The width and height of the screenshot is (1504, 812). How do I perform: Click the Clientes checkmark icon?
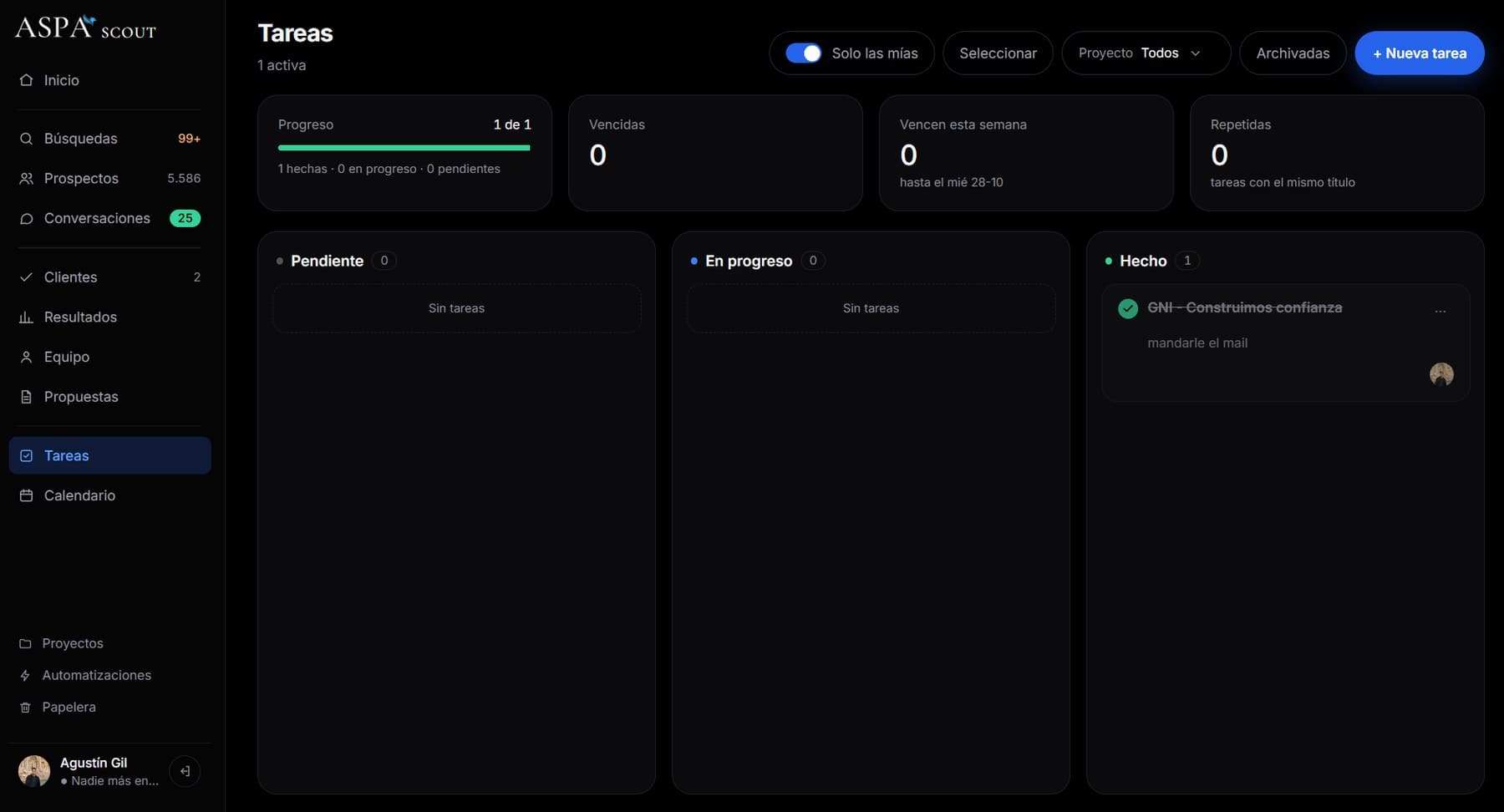27,277
